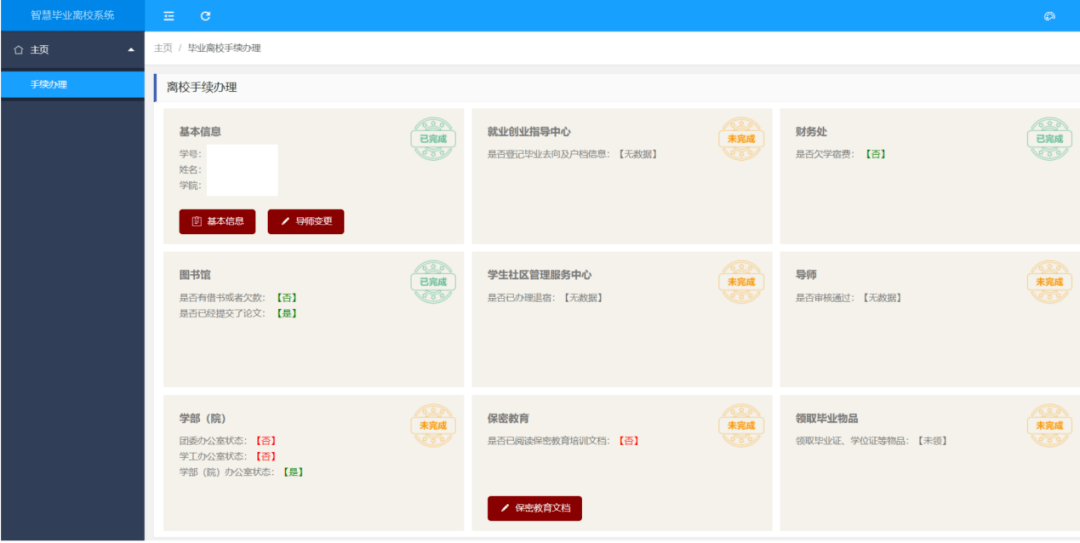This screenshot has height=543, width=1080.
Task: Click the 导师 card title
Action: pos(806,275)
